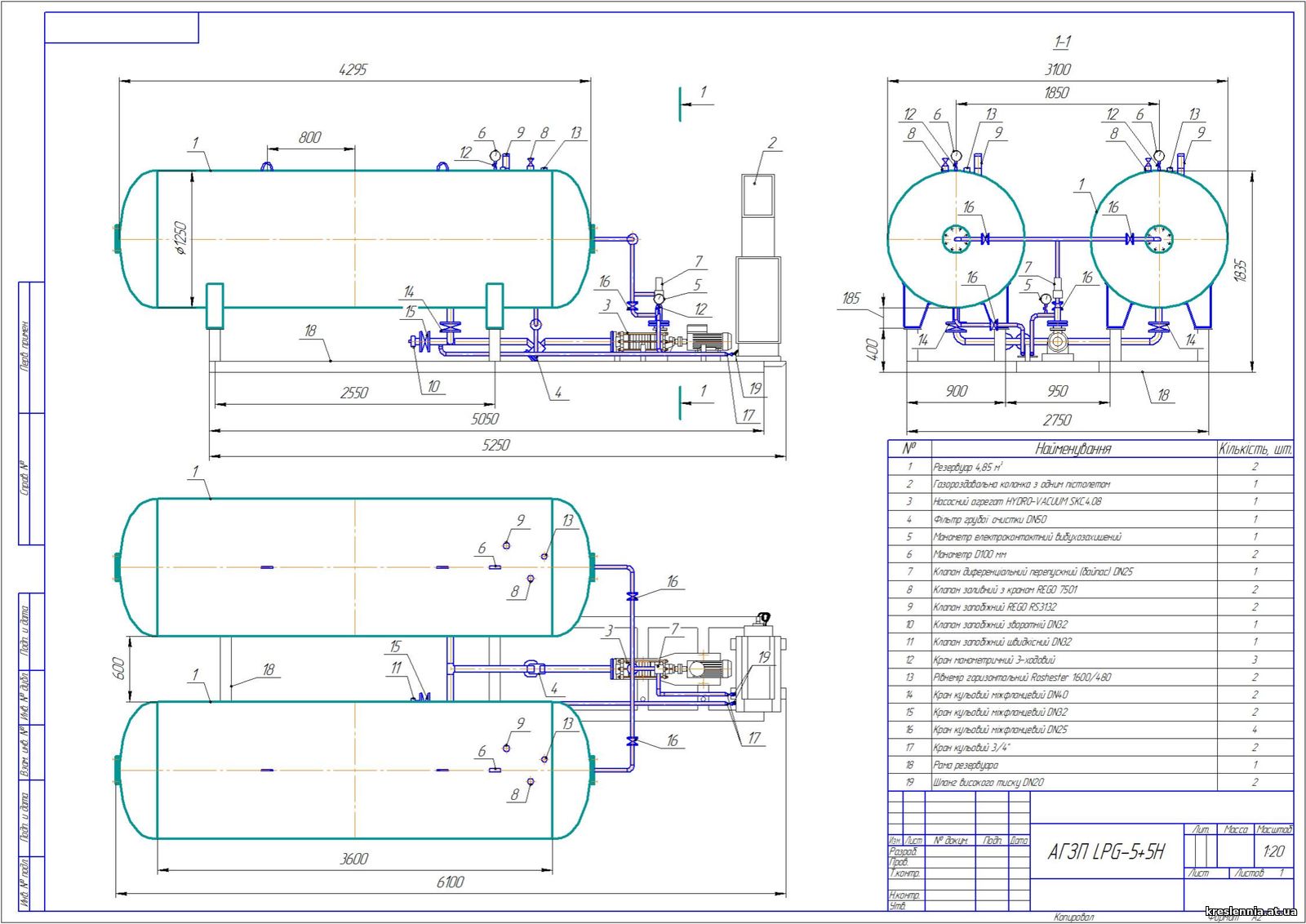Click the 3100 width dimension in section view

pos(1057,70)
